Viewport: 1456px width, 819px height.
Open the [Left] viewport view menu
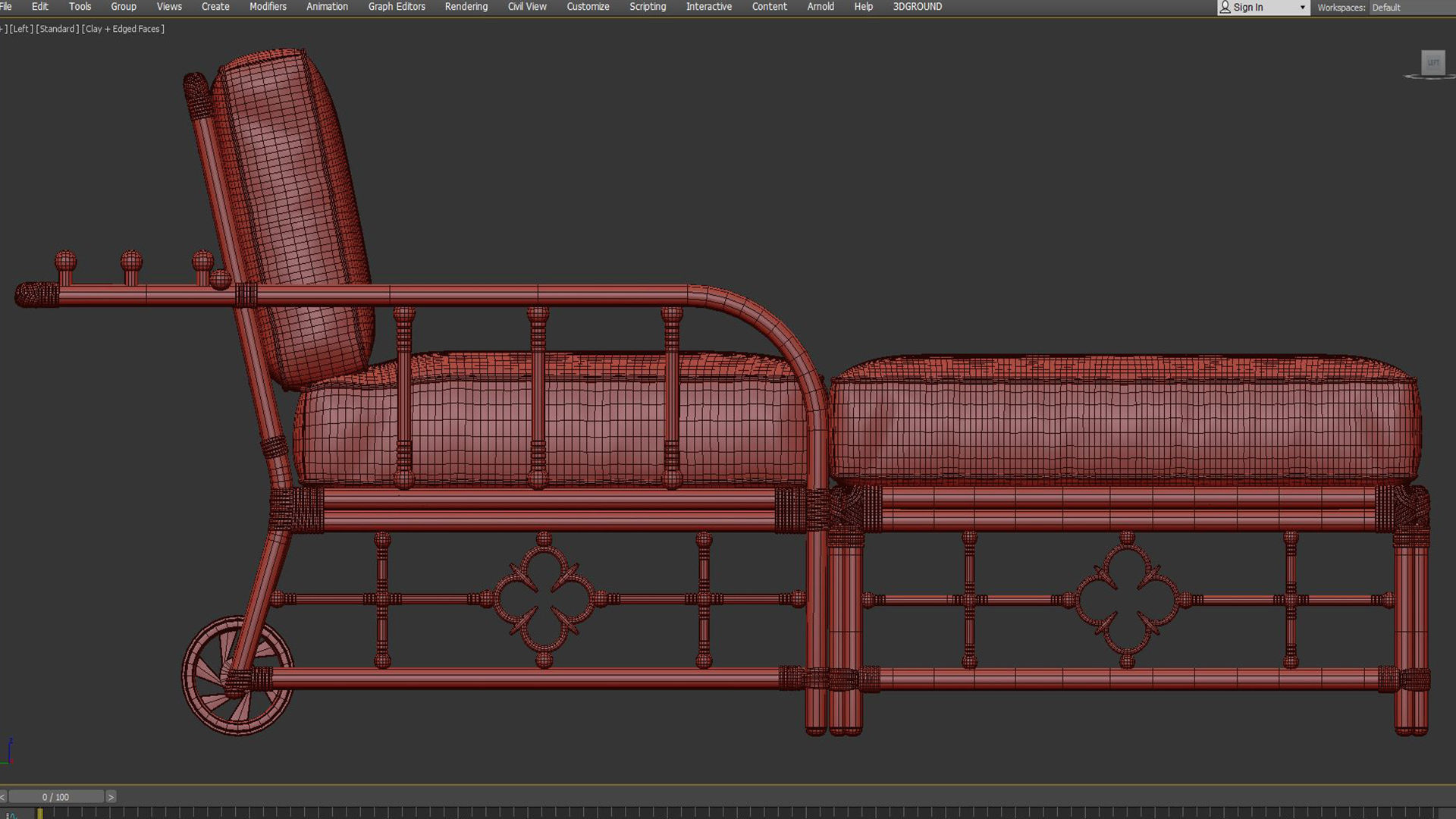(x=20, y=29)
